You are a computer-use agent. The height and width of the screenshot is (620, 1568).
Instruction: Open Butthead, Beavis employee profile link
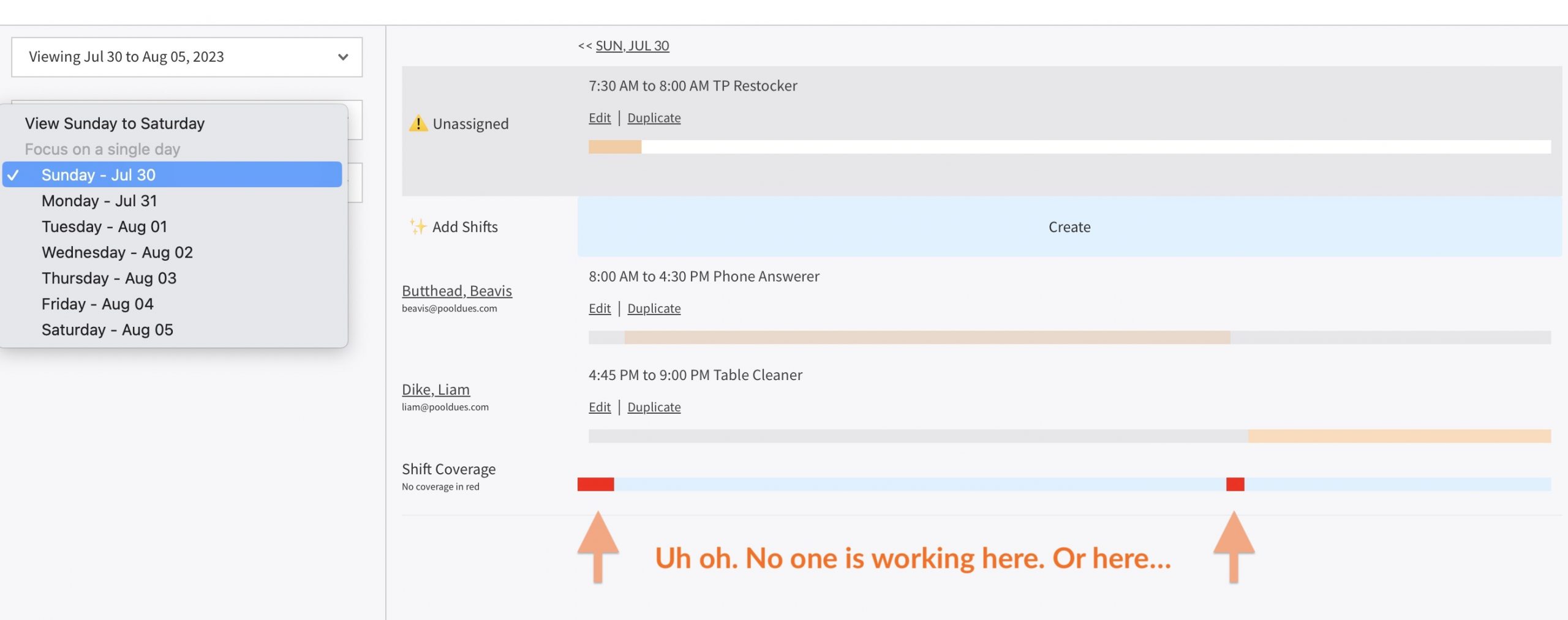[x=456, y=291]
